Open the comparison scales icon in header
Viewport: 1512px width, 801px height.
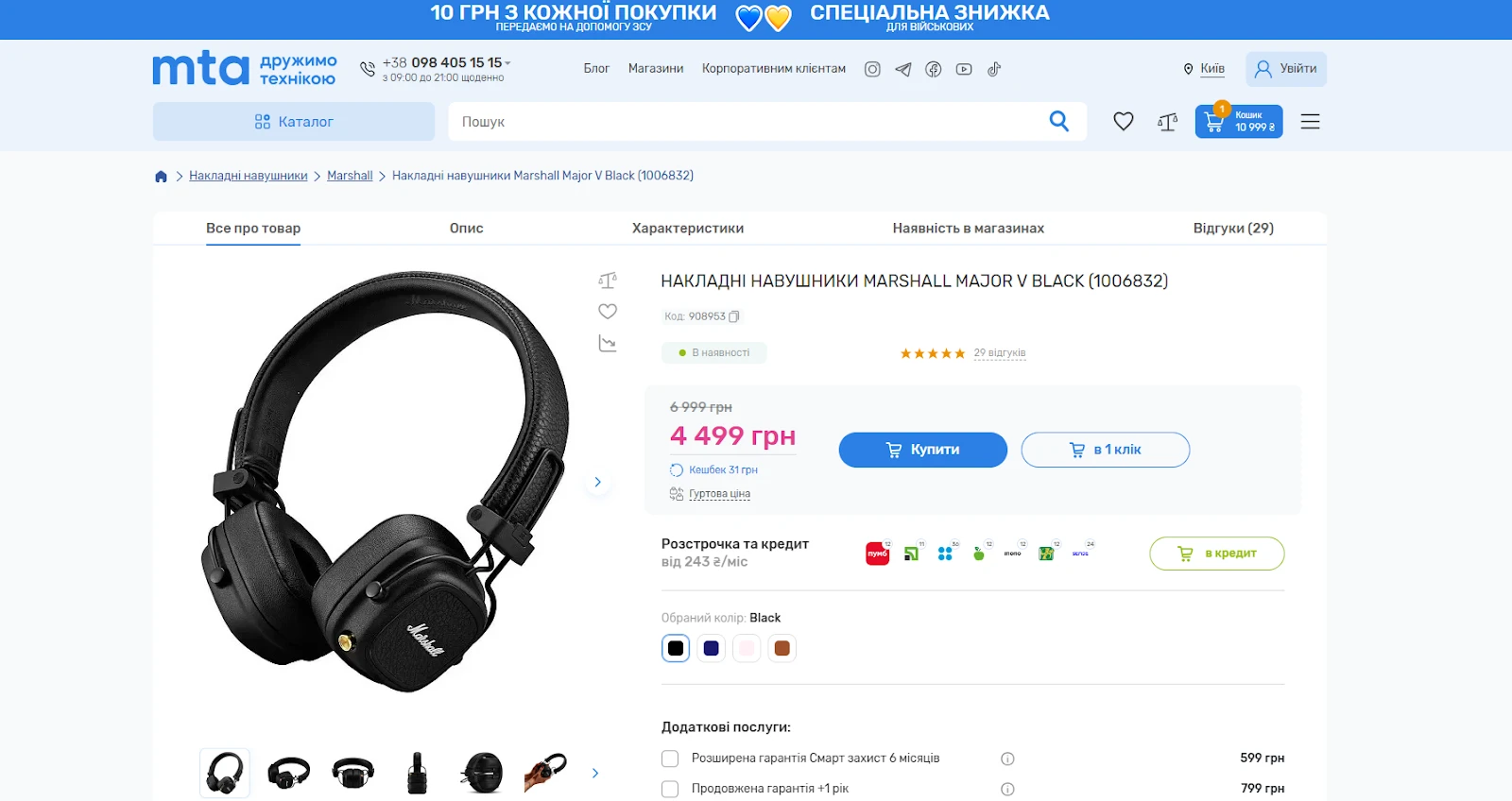coord(1167,122)
